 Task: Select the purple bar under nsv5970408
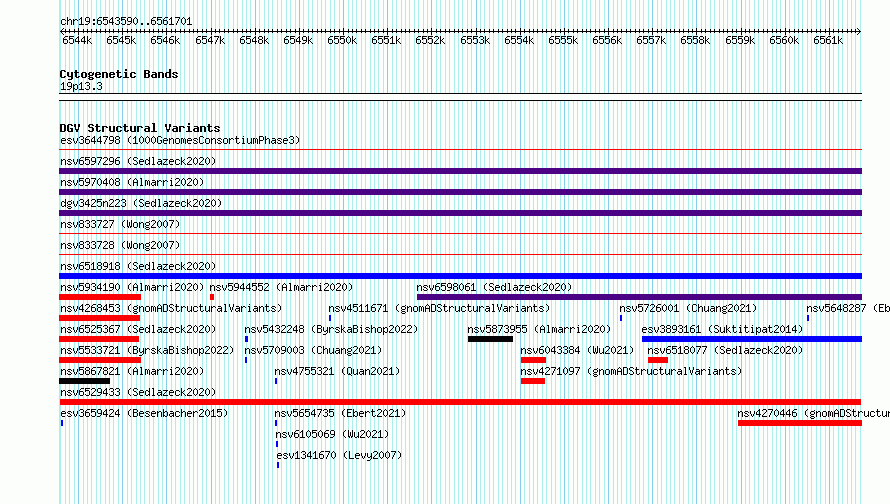(x=460, y=192)
